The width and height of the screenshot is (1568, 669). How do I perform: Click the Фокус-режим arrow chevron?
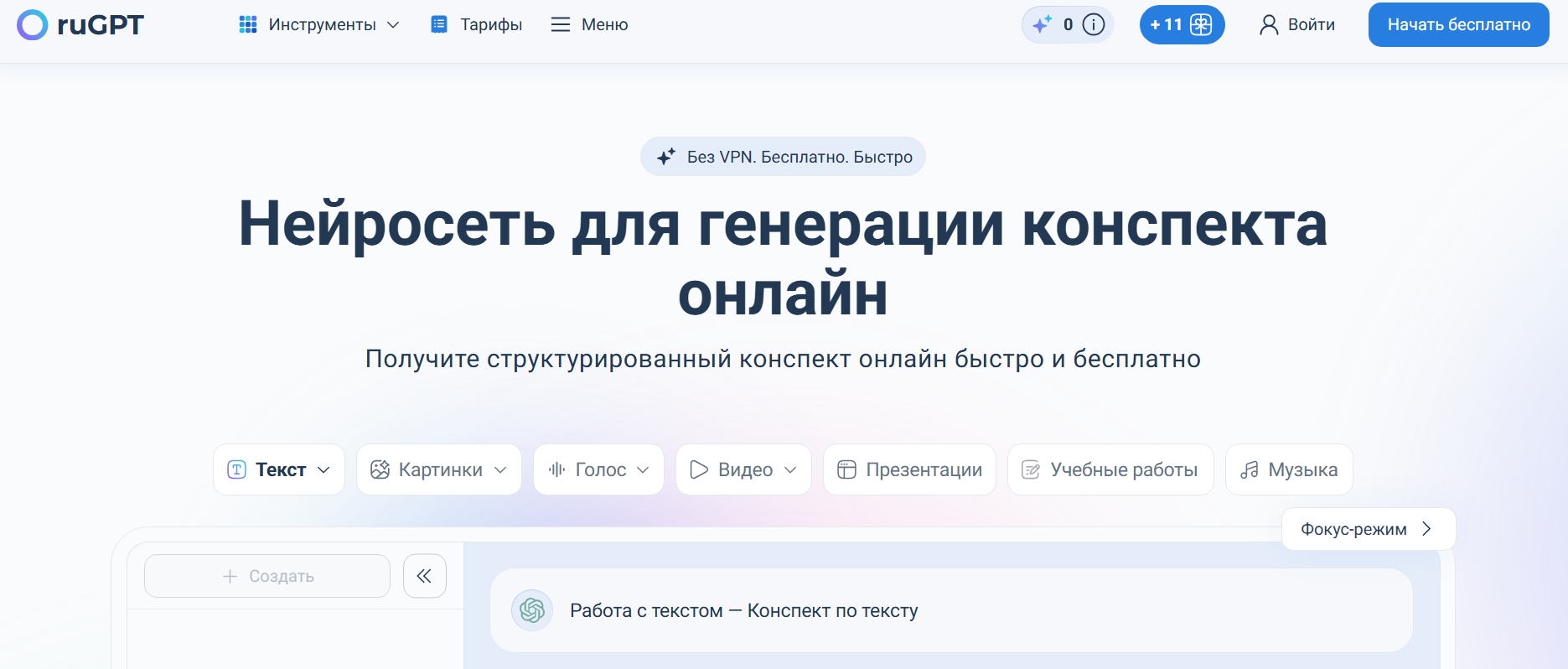point(1426,529)
